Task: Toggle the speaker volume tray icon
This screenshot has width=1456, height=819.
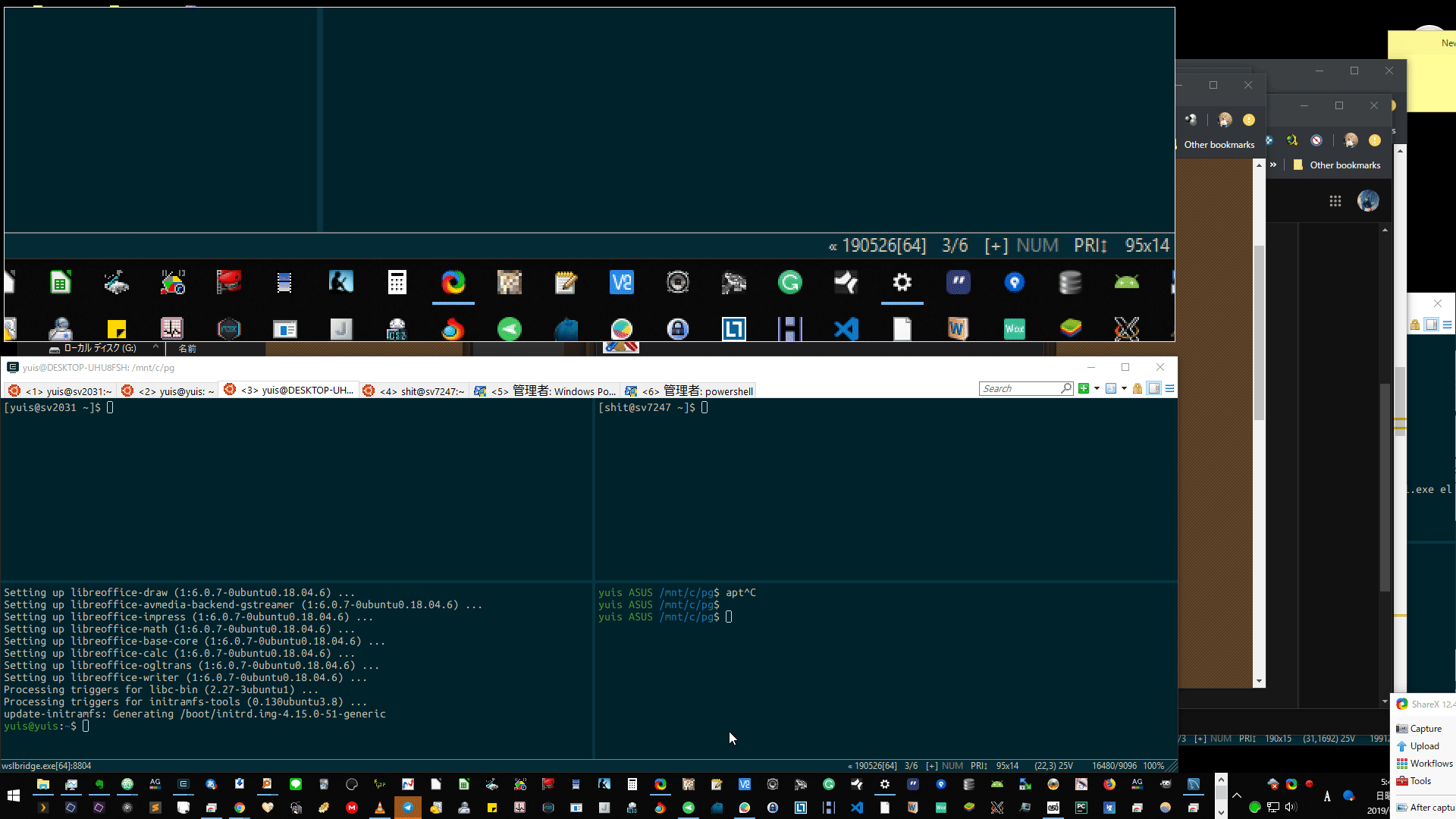Action: pyautogui.click(x=1291, y=807)
